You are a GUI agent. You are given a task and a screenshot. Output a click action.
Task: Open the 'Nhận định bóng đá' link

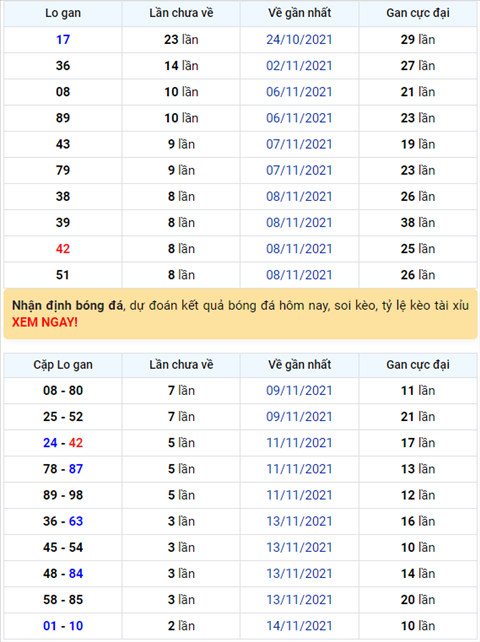(68, 305)
